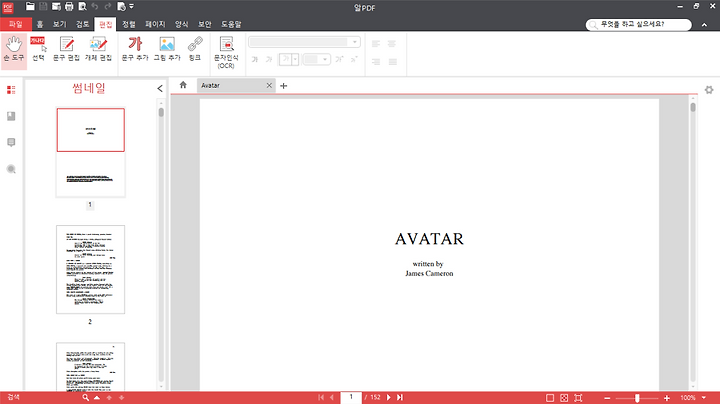Go to home view icon beside tabs

[x=183, y=85]
